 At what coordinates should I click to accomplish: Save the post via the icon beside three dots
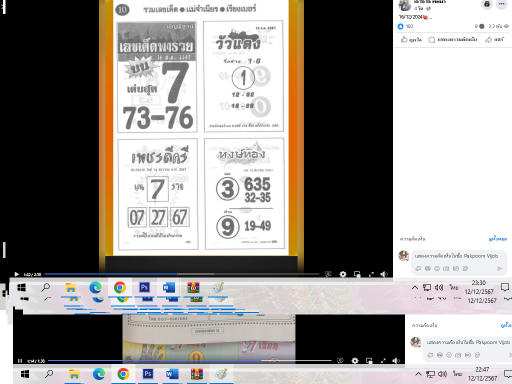coord(487,4)
